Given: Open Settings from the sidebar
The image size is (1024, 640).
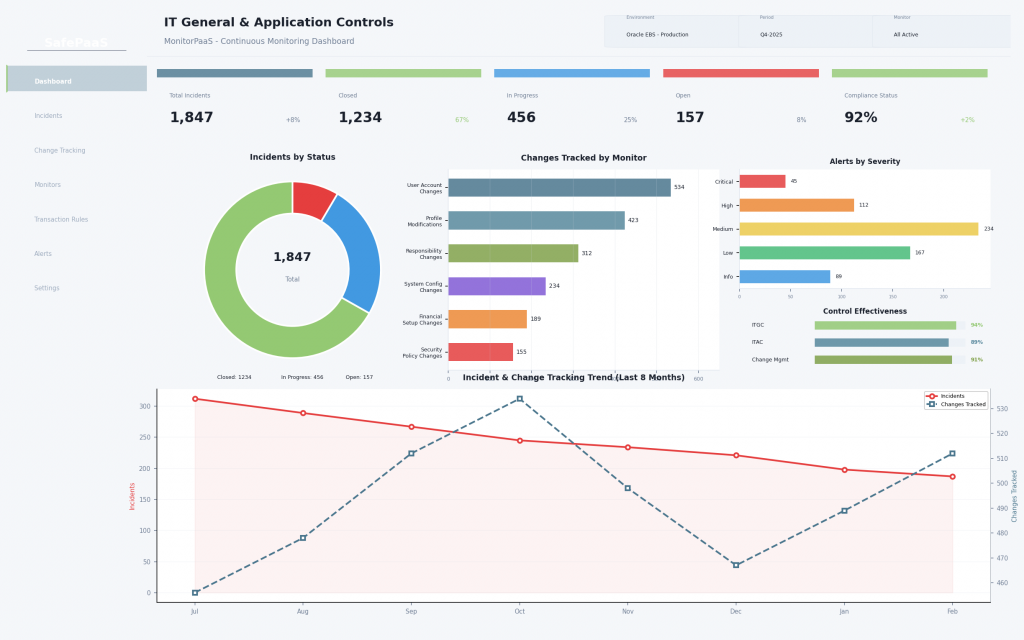Looking at the screenshot, I should 47,288.
